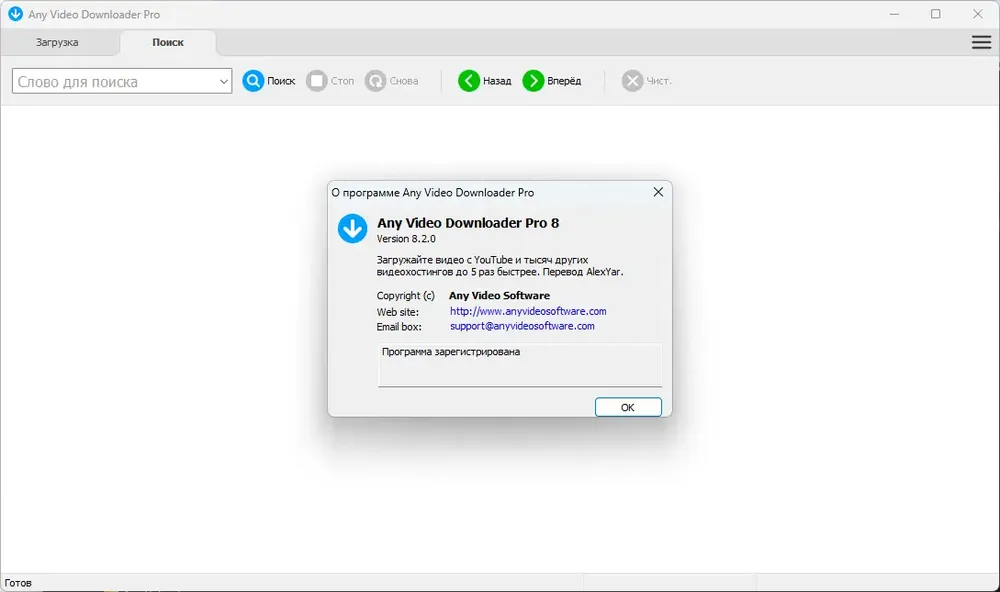Click the download arrow logo in About dialog
This screenshot has height=592, width=1000.
pos(352,229)
